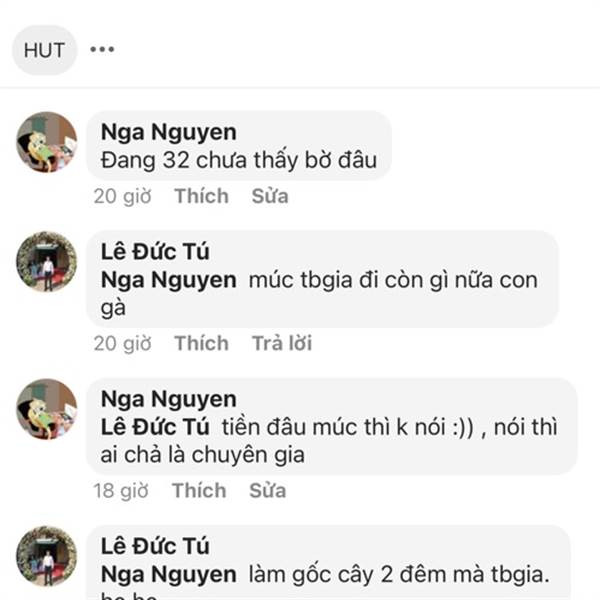This screenshot has height=600, width=600.
Task: Open author name Lê Đức Tú on last comment
Action: (x=155, y=546)
